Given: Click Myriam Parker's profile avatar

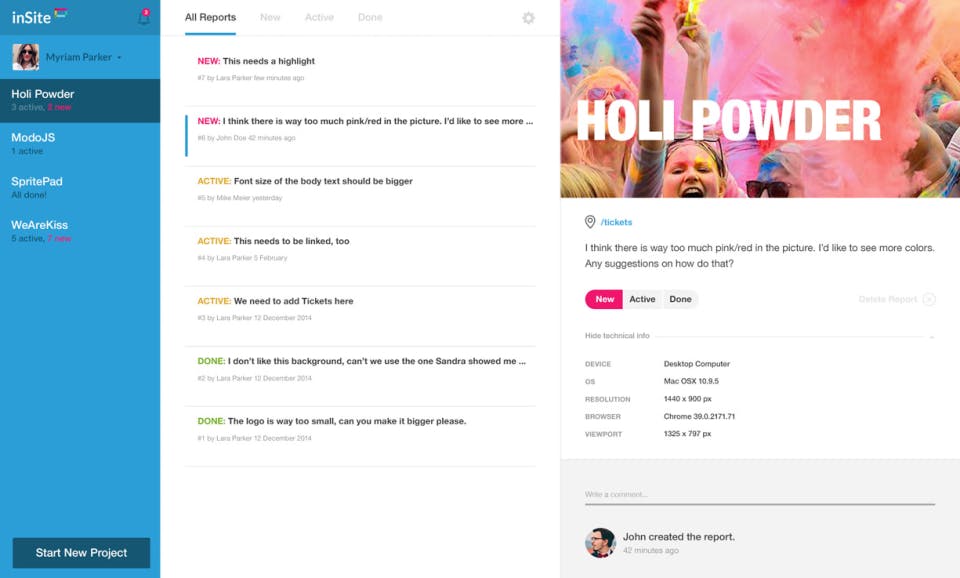Looking at the screenshot, I should tap(26, 57).
